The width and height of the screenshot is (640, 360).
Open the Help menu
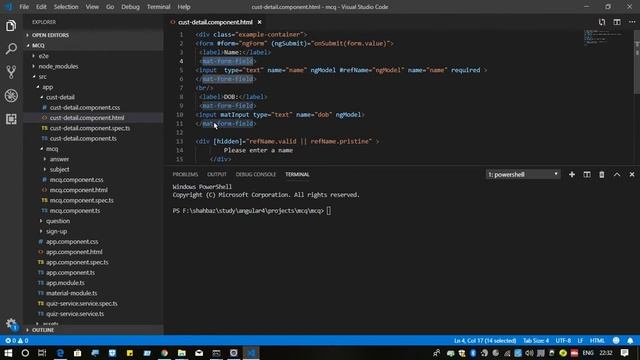(184, 7)
